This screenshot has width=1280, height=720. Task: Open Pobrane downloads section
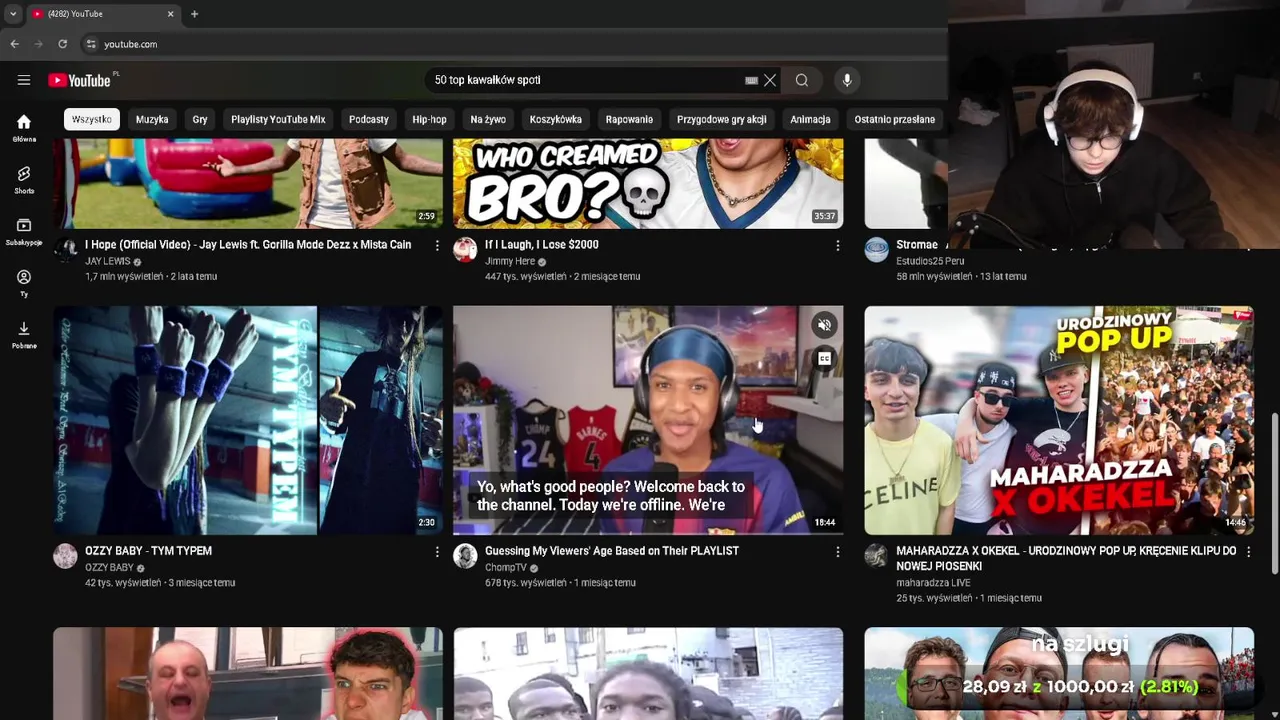pyautogui.click(x=24, y=335)
